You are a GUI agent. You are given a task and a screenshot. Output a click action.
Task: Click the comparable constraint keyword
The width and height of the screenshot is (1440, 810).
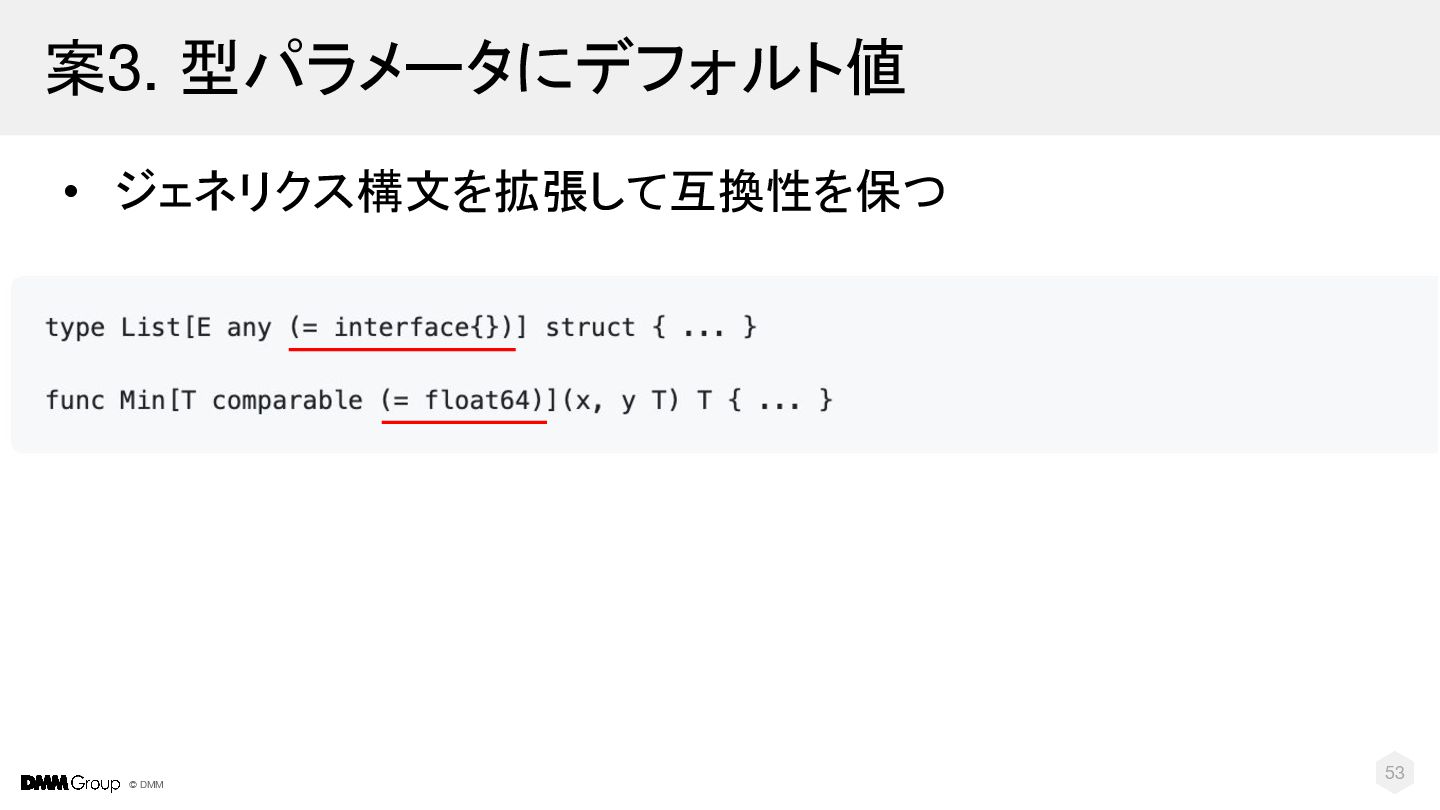coord(287,402)
